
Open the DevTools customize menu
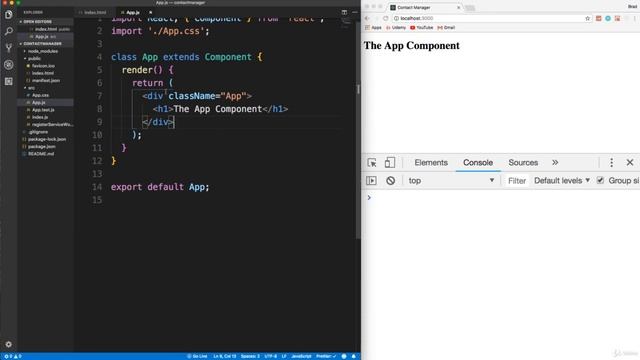(x=611, y=162)
